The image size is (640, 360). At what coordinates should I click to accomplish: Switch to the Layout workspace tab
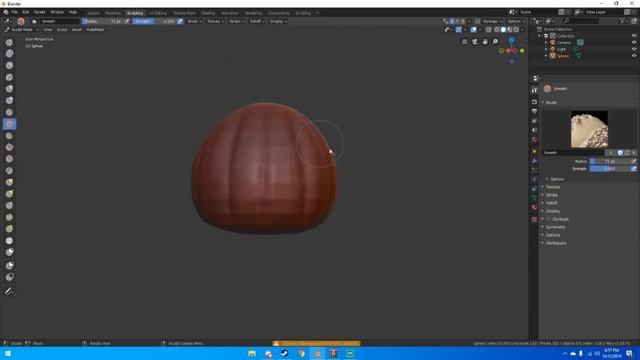[x=93, y=13]
